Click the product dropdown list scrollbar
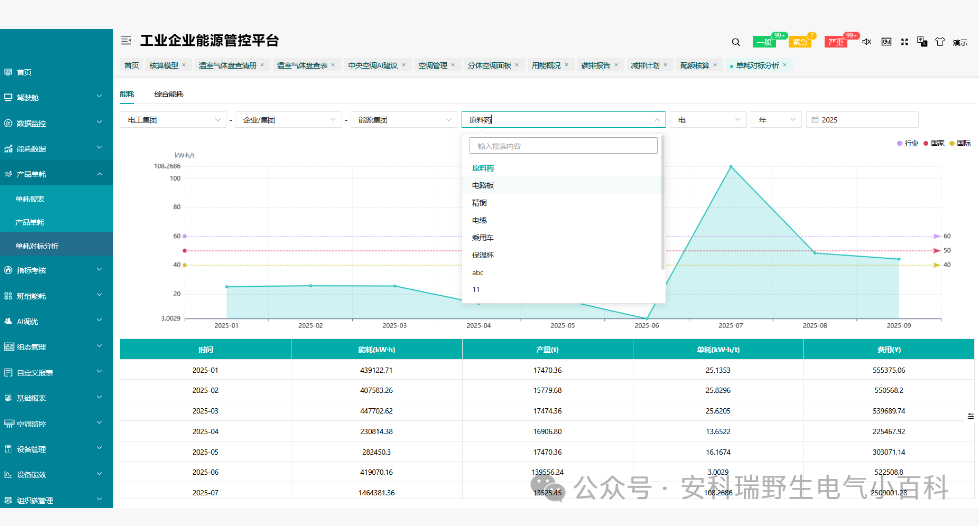The width and height of the screenshot is (979, 526). pyautogui.click(x=662, y=203)
